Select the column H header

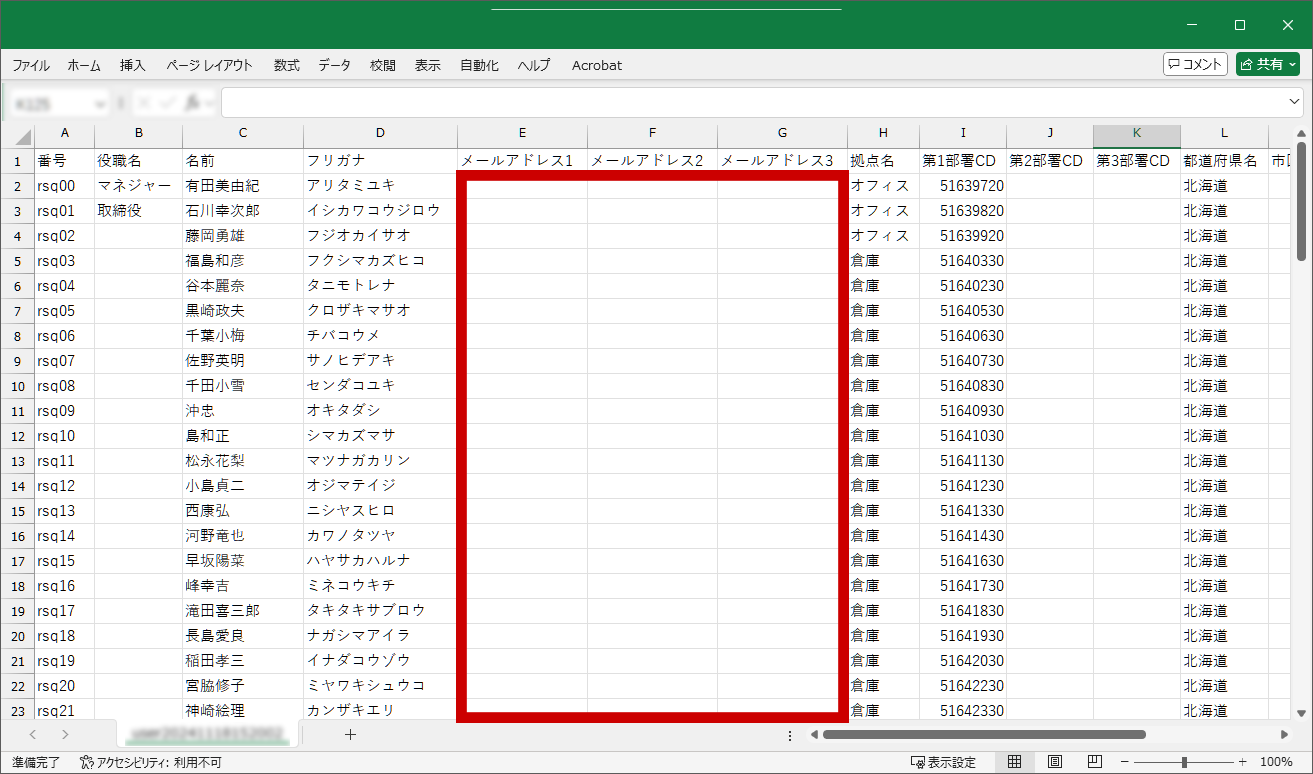pyautogui.click(x=883, y=133)
